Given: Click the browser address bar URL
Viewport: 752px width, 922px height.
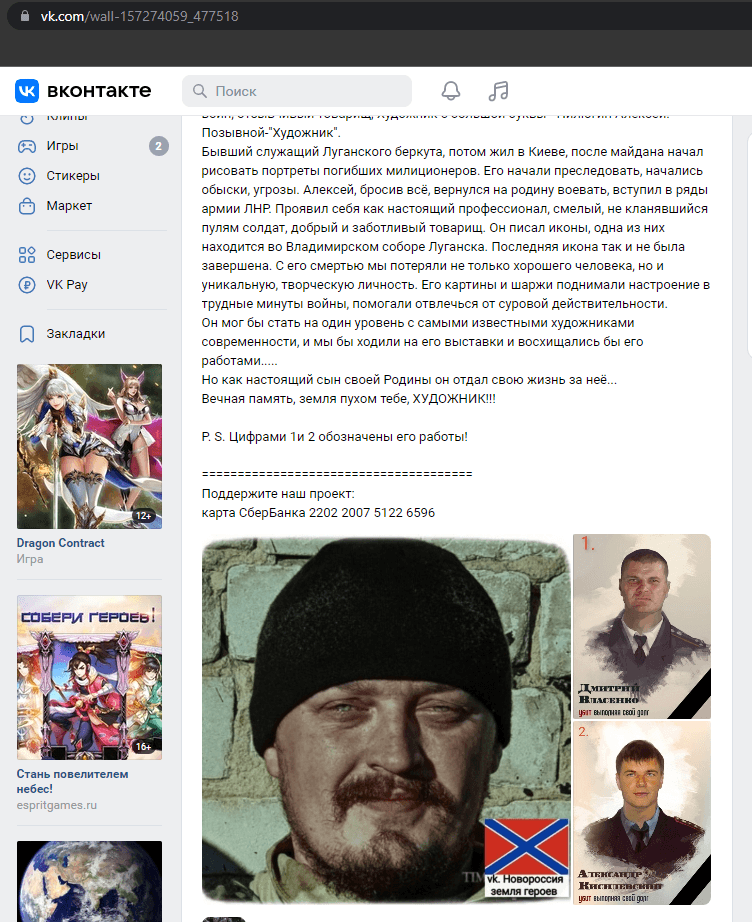Looking at the screenshot, I should [x=139, y=16].
